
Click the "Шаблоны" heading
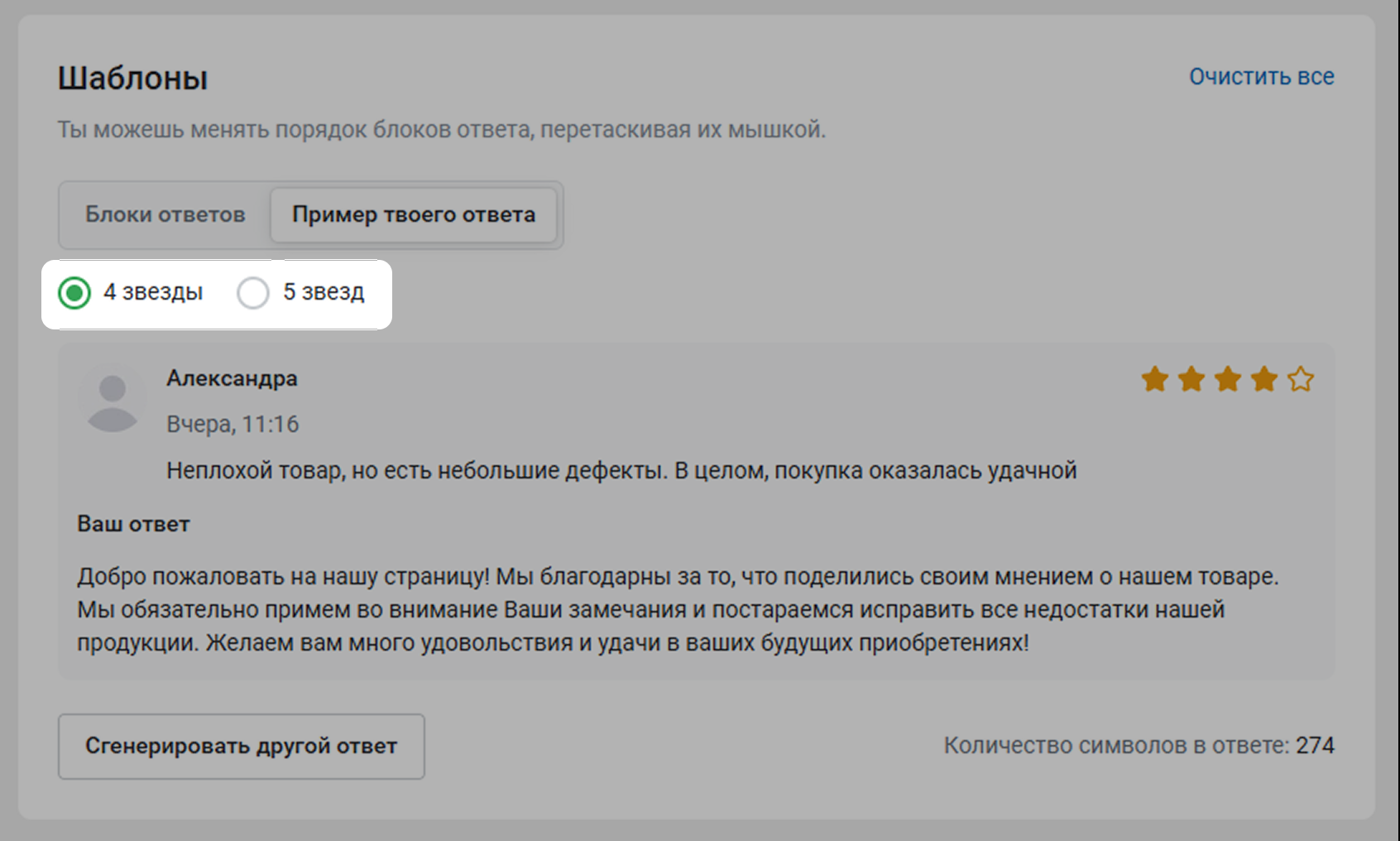click(x=132, y=79)
